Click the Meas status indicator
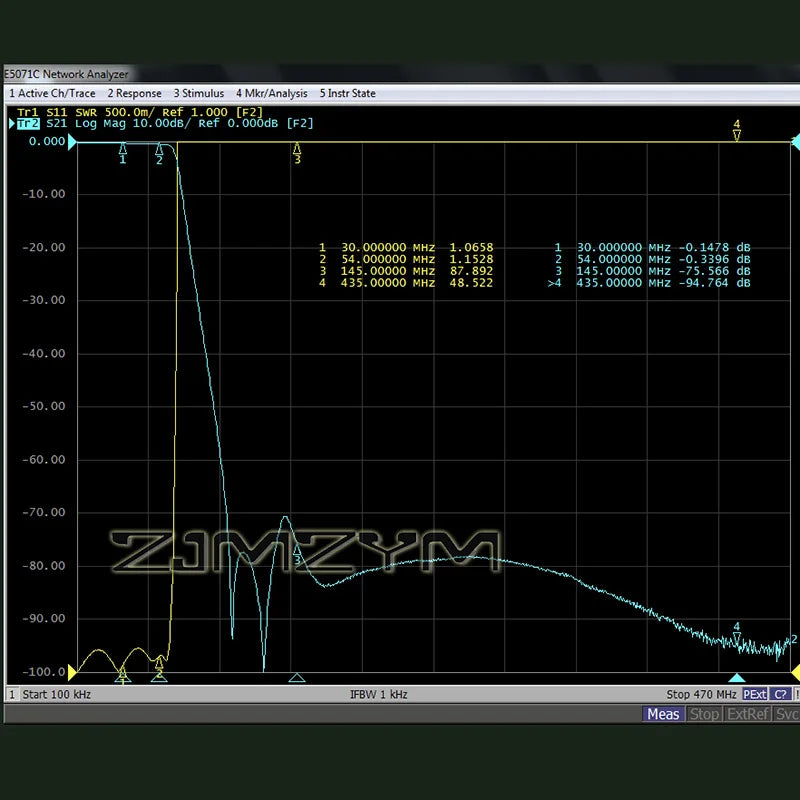Viewport: 800px width, 800px height. tap(663, 714)
